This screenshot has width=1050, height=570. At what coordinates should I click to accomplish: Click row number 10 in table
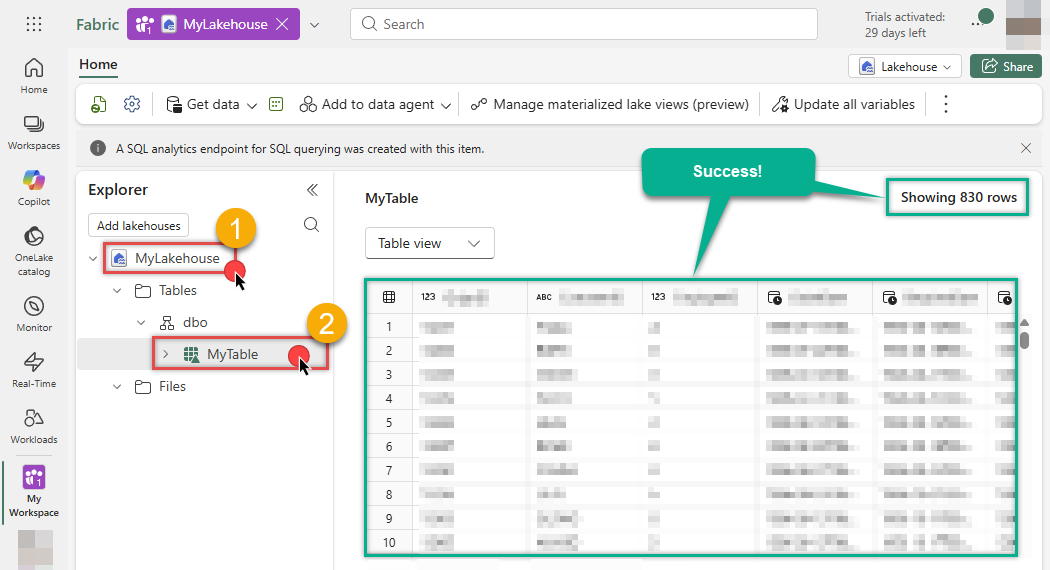pos(389,543)
